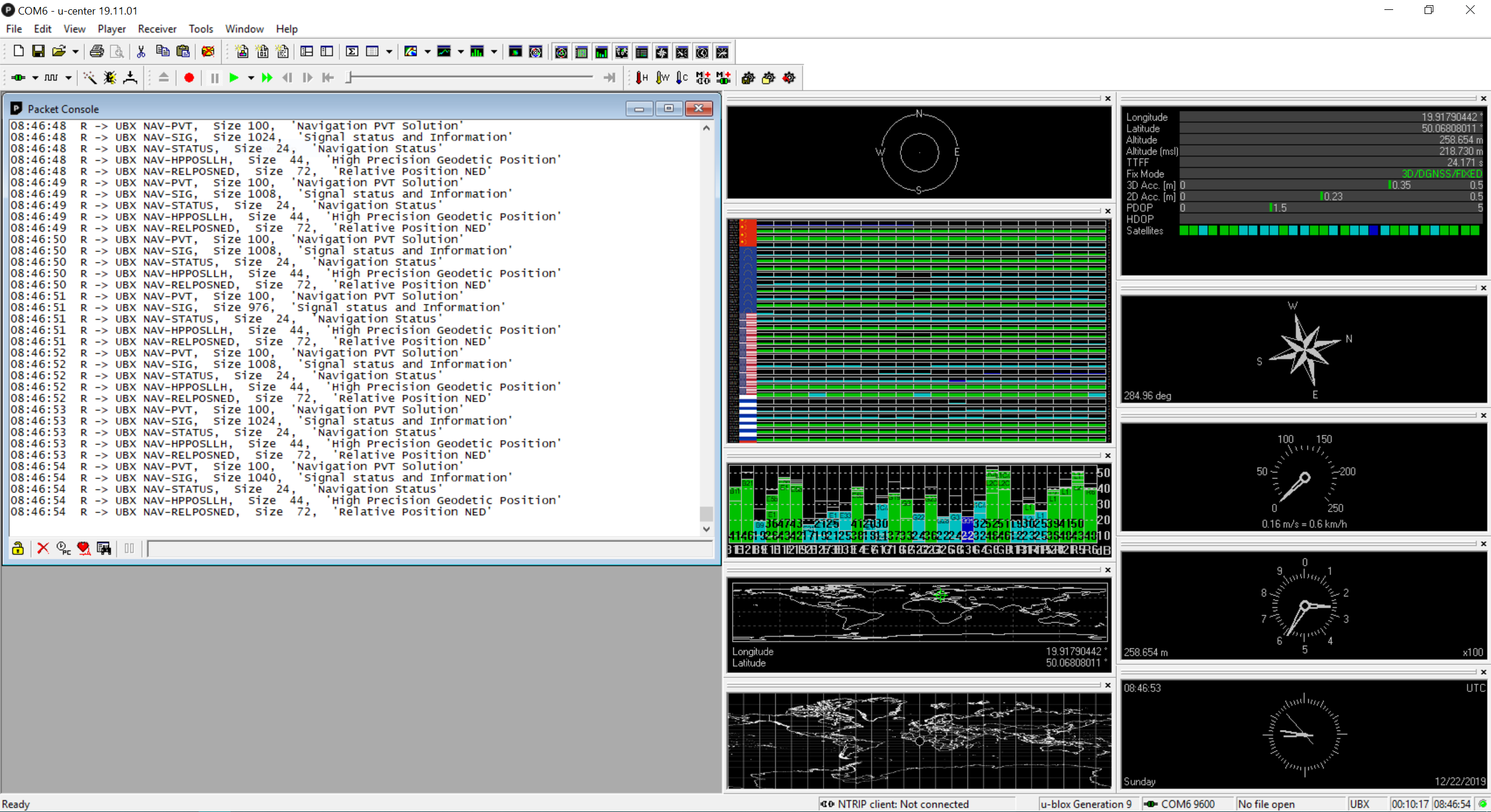Toggle the compass docking window button
The width and height of the screenshot is (1491, 812).
(662, 52)
